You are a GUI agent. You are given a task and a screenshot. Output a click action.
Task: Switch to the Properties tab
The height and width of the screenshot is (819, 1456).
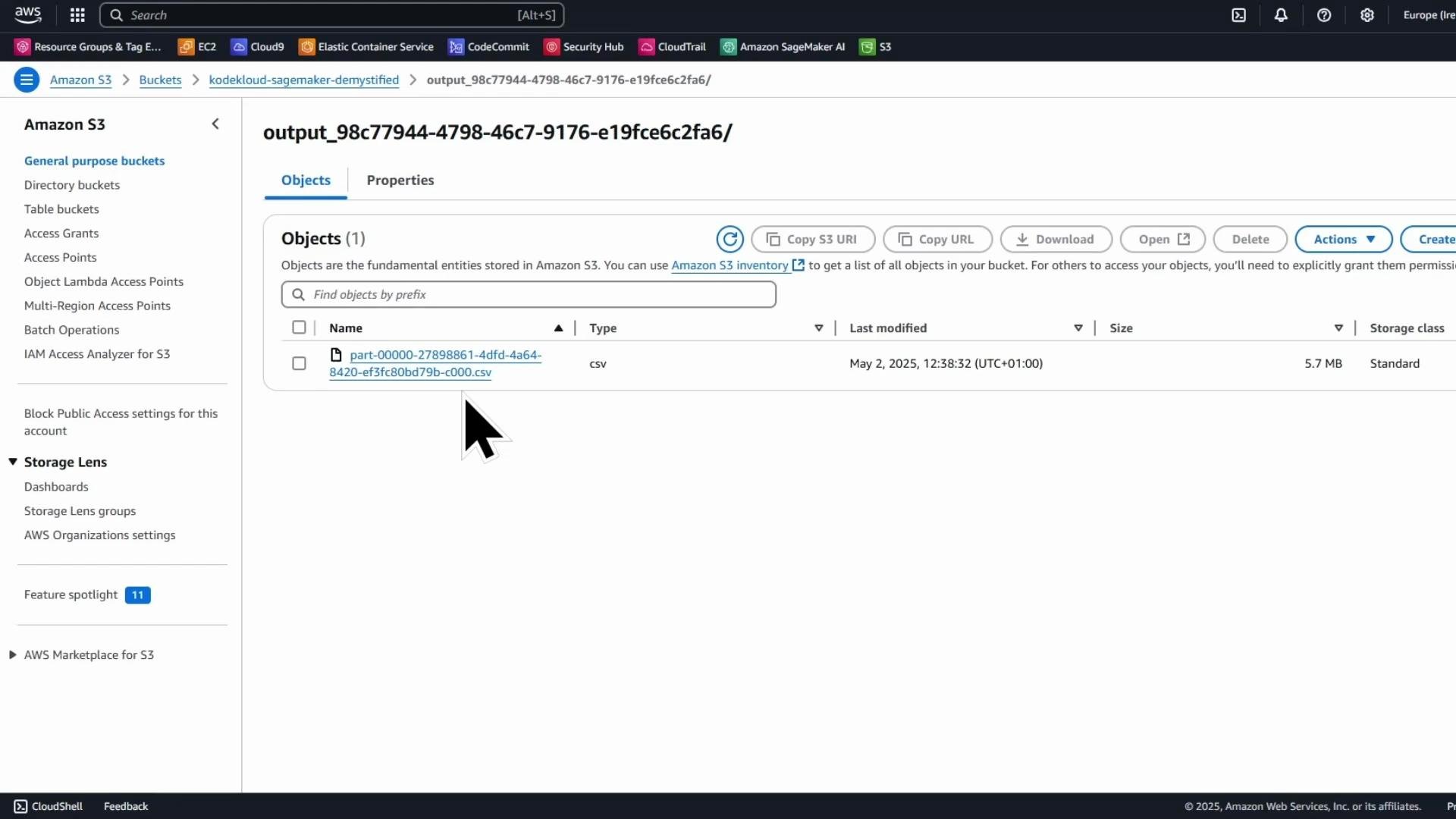click(x=400, y=180)
